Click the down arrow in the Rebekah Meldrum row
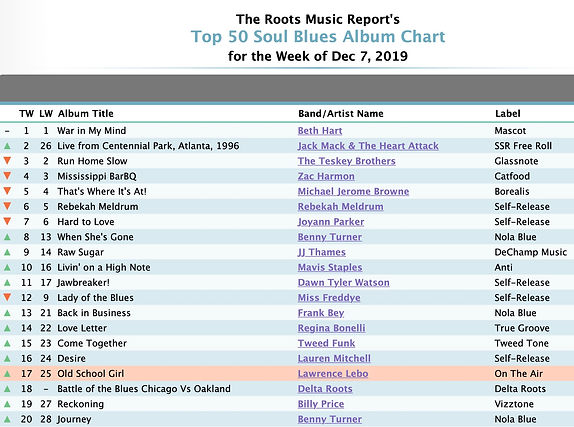 tap(7, 206)
